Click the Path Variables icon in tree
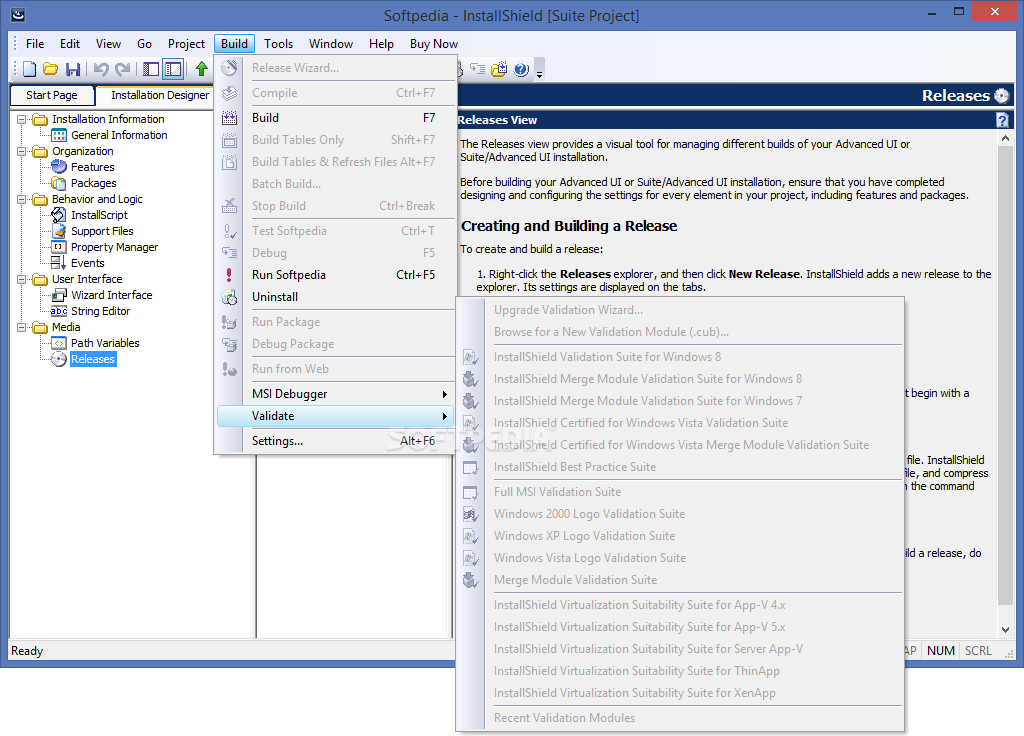This screenshot has height=736, width=1024. pyautogui.click(x=59, y=343)
